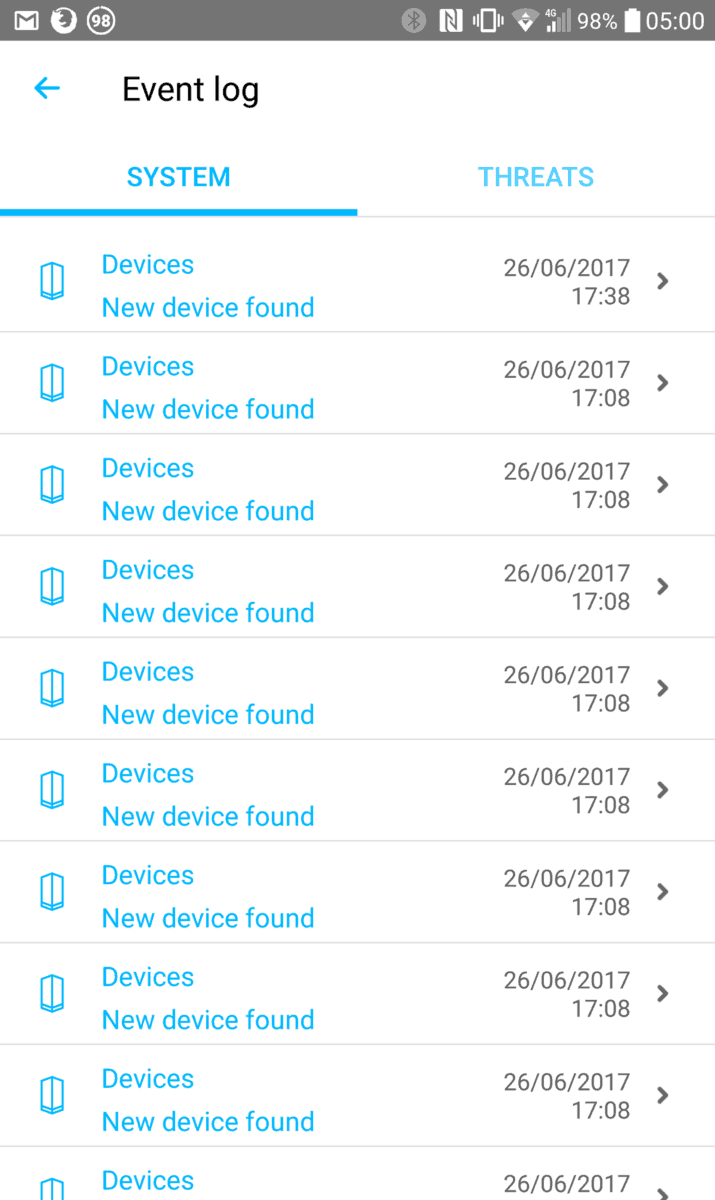715x1200 pixels.
Task: Tap the NFC icon in status bar
Action: 451,20
